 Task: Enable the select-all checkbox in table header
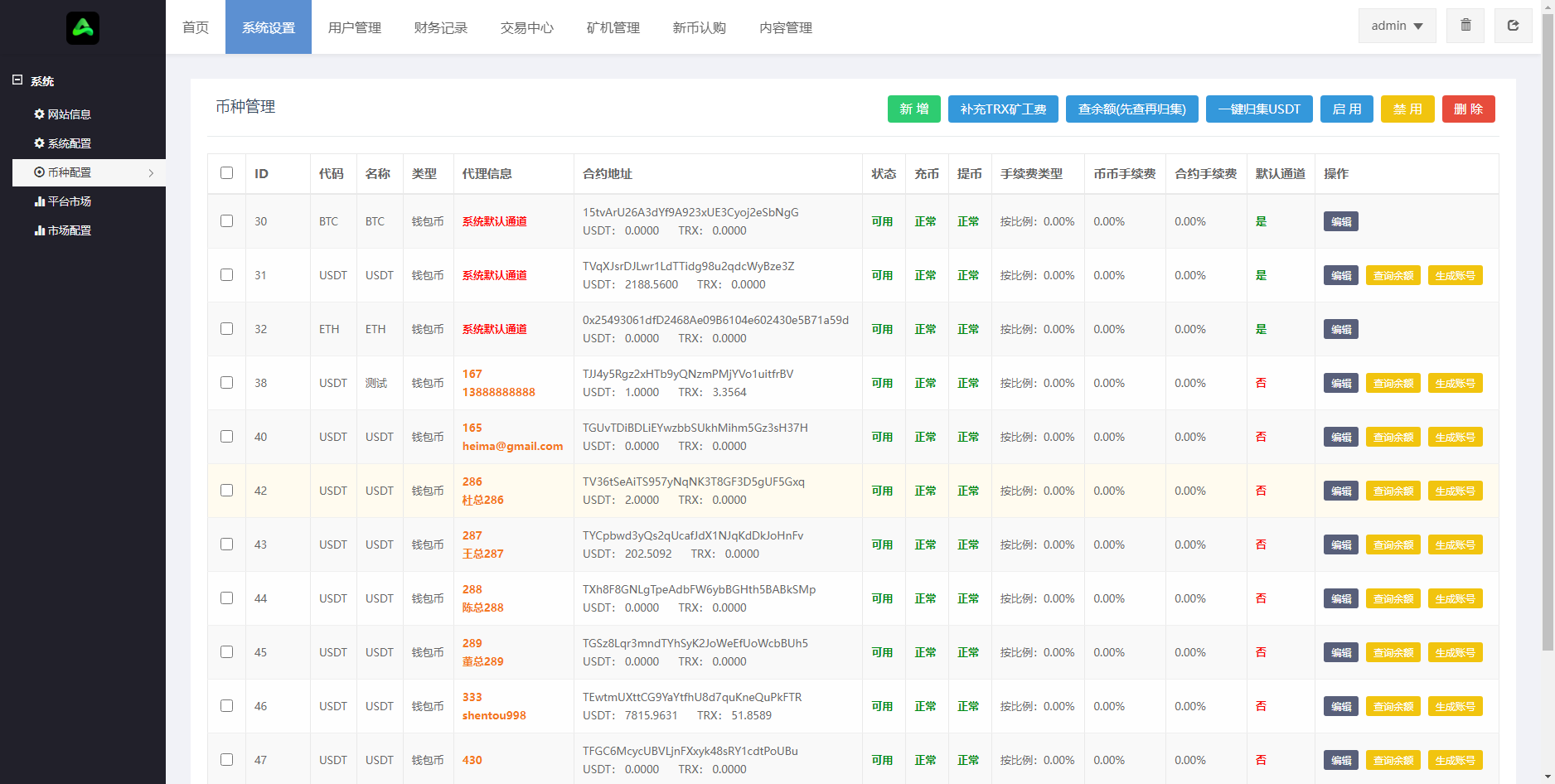tap(226, 172)
